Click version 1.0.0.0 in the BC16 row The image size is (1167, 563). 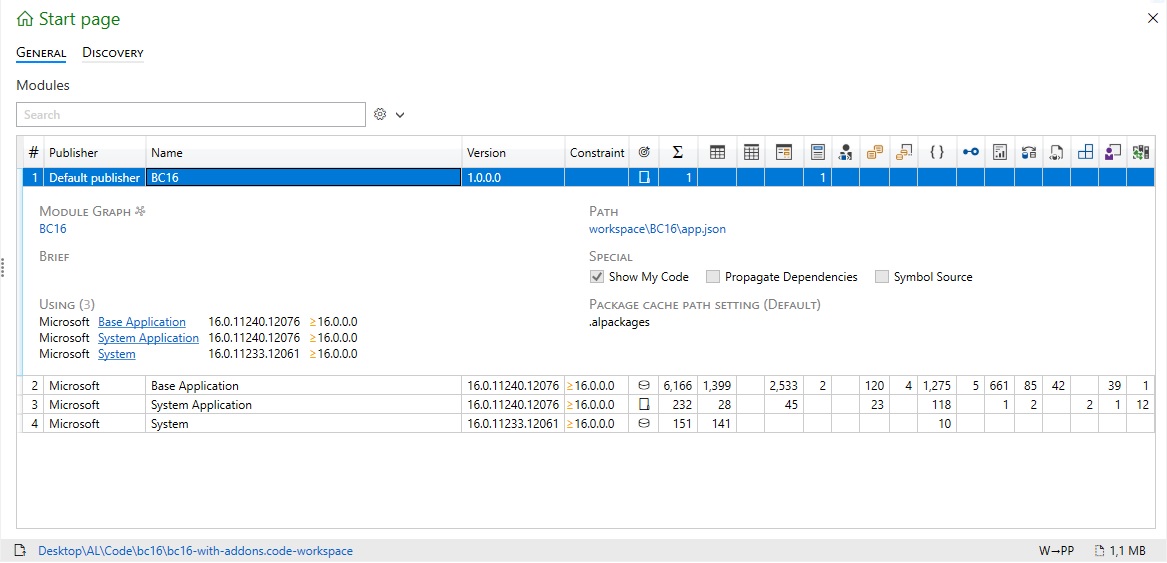[x=513, y=177]
